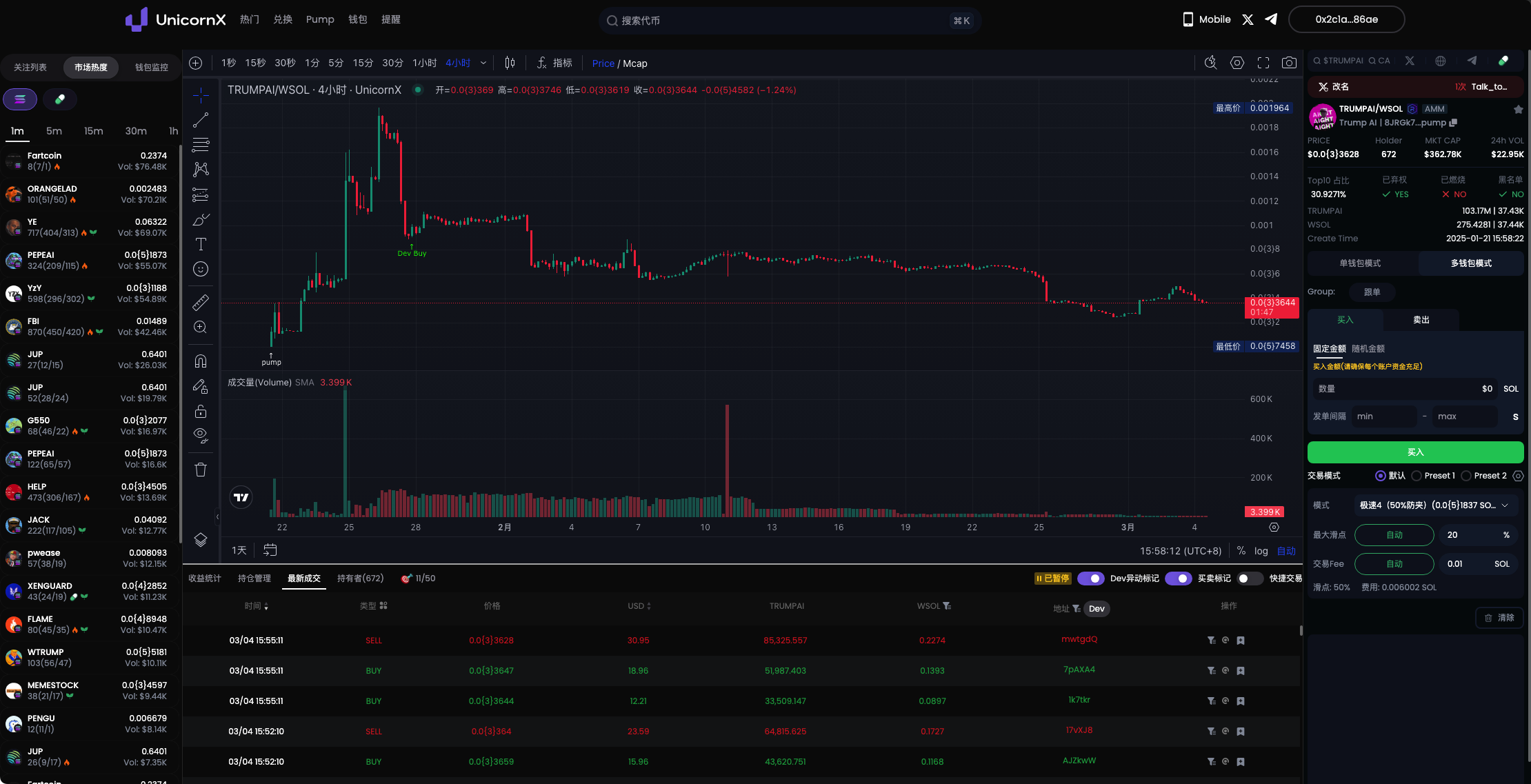
Task: Click the magnet mode icon
Action: [201, 361]
